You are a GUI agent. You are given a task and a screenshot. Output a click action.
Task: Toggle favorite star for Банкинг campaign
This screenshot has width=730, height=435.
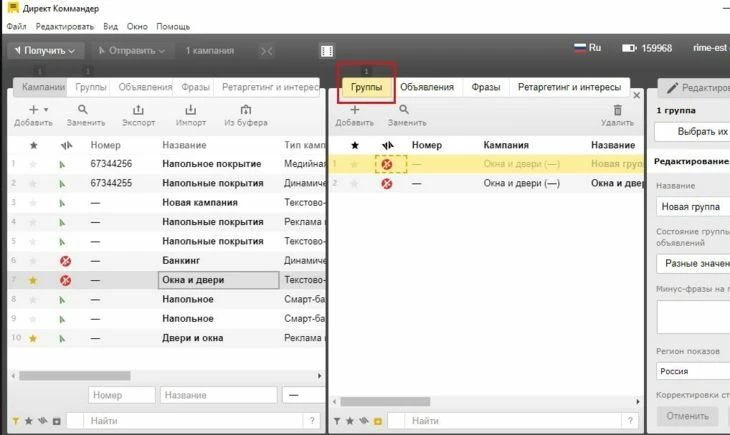pyautogui.click(x=33, y=261)
